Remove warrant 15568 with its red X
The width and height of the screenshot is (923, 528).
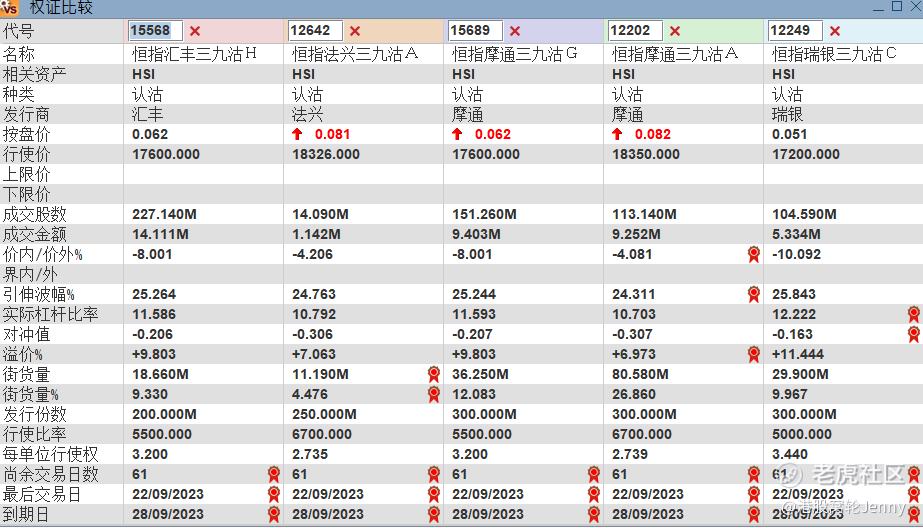pos(195,31)
